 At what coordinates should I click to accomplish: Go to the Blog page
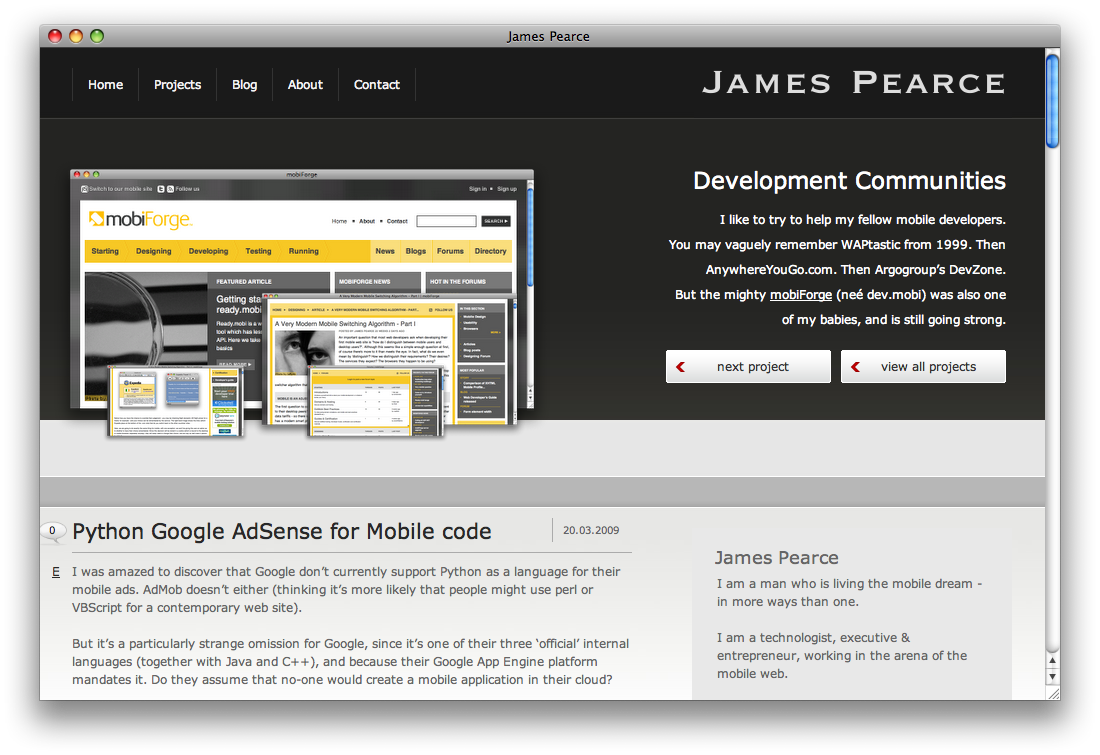pos(244,85)
